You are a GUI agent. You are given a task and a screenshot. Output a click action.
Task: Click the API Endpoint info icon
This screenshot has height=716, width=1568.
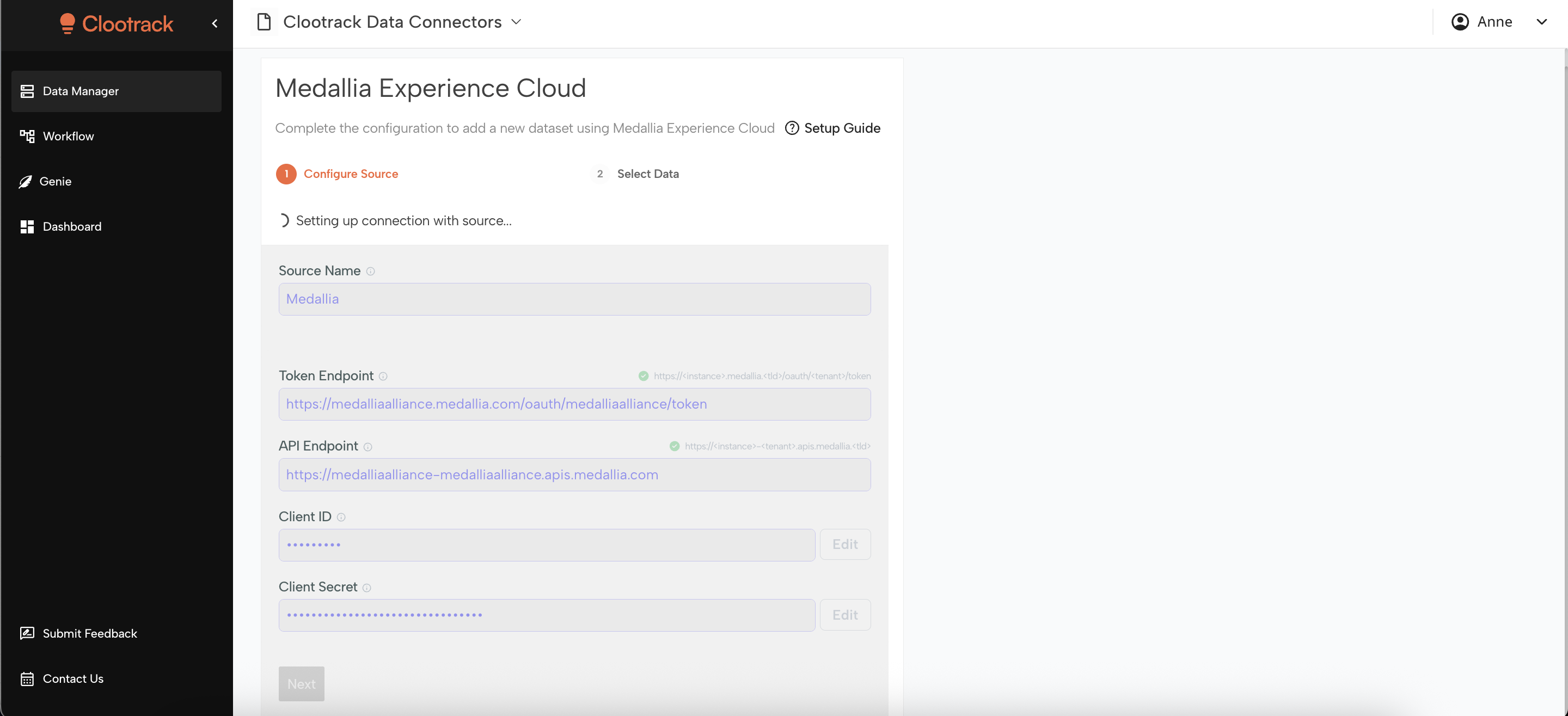point(367,447)
